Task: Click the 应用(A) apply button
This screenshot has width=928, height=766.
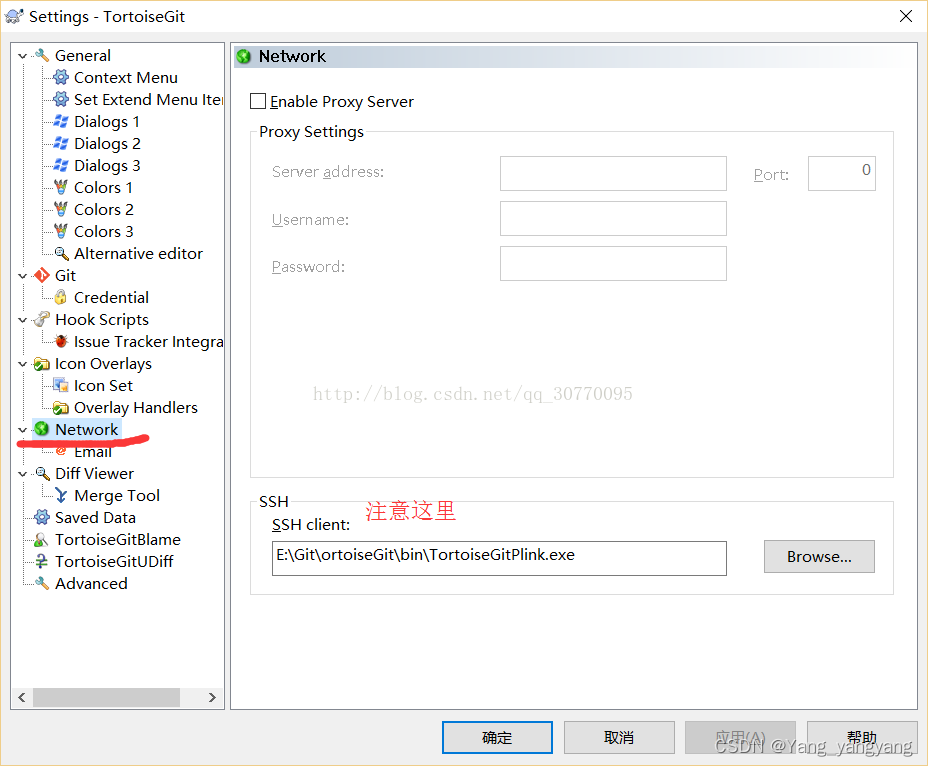Action: (740, 737)
